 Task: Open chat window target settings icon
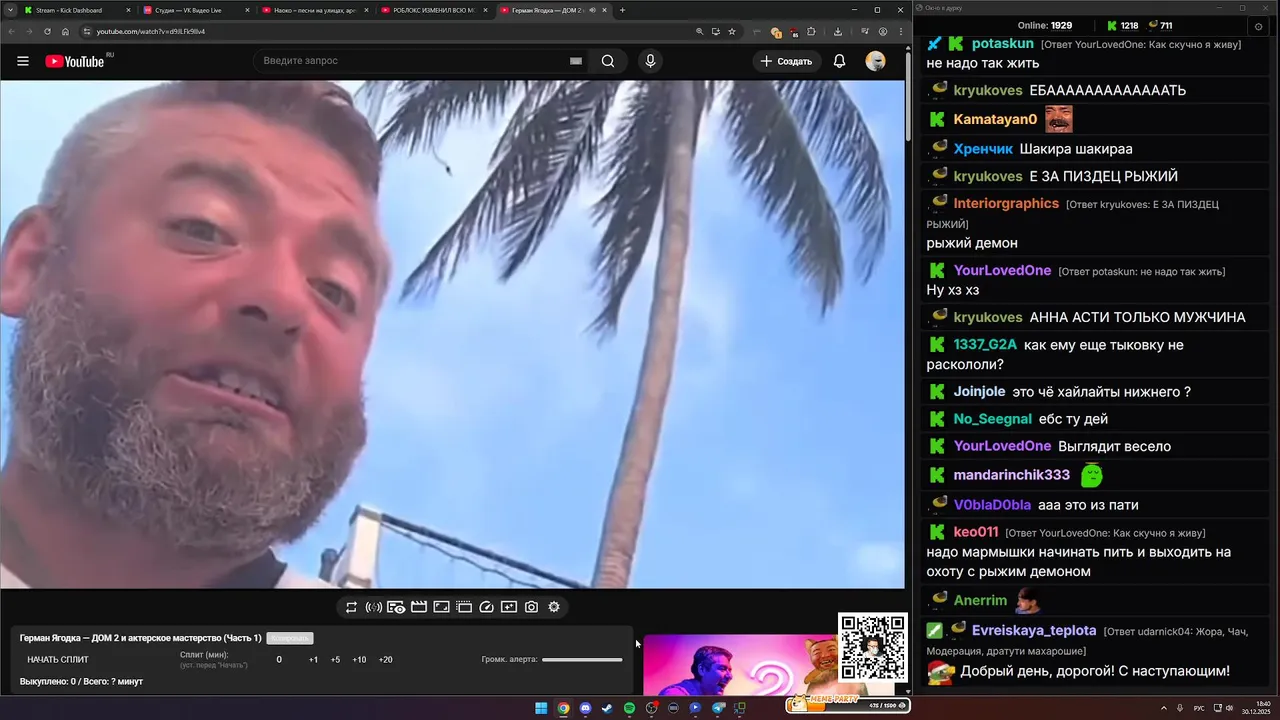pos(1258,26)
